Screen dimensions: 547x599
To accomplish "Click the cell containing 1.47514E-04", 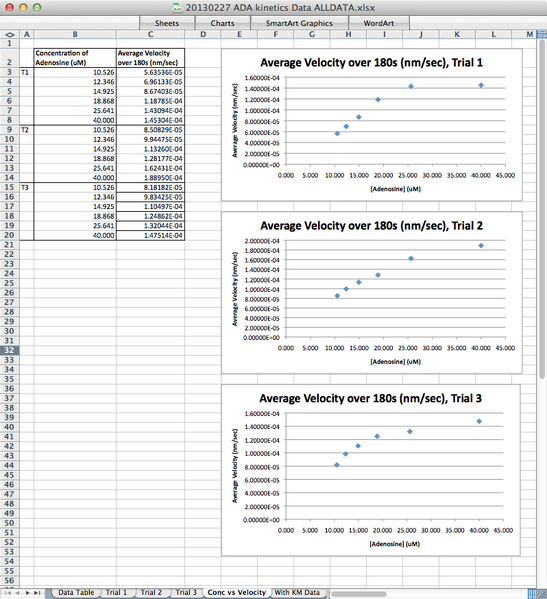I will coord(151,235).
